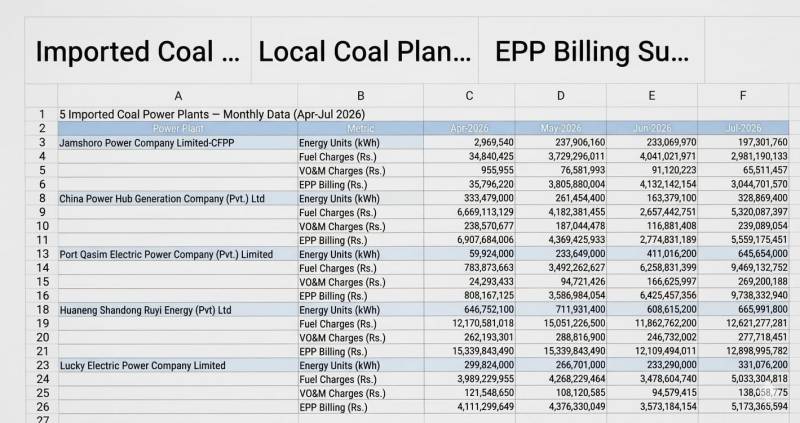Viewport: 800px width, 423px height.
Task: Select the Jamshoro Power Company Limited-CFPP cell
Action: point(178,143)
